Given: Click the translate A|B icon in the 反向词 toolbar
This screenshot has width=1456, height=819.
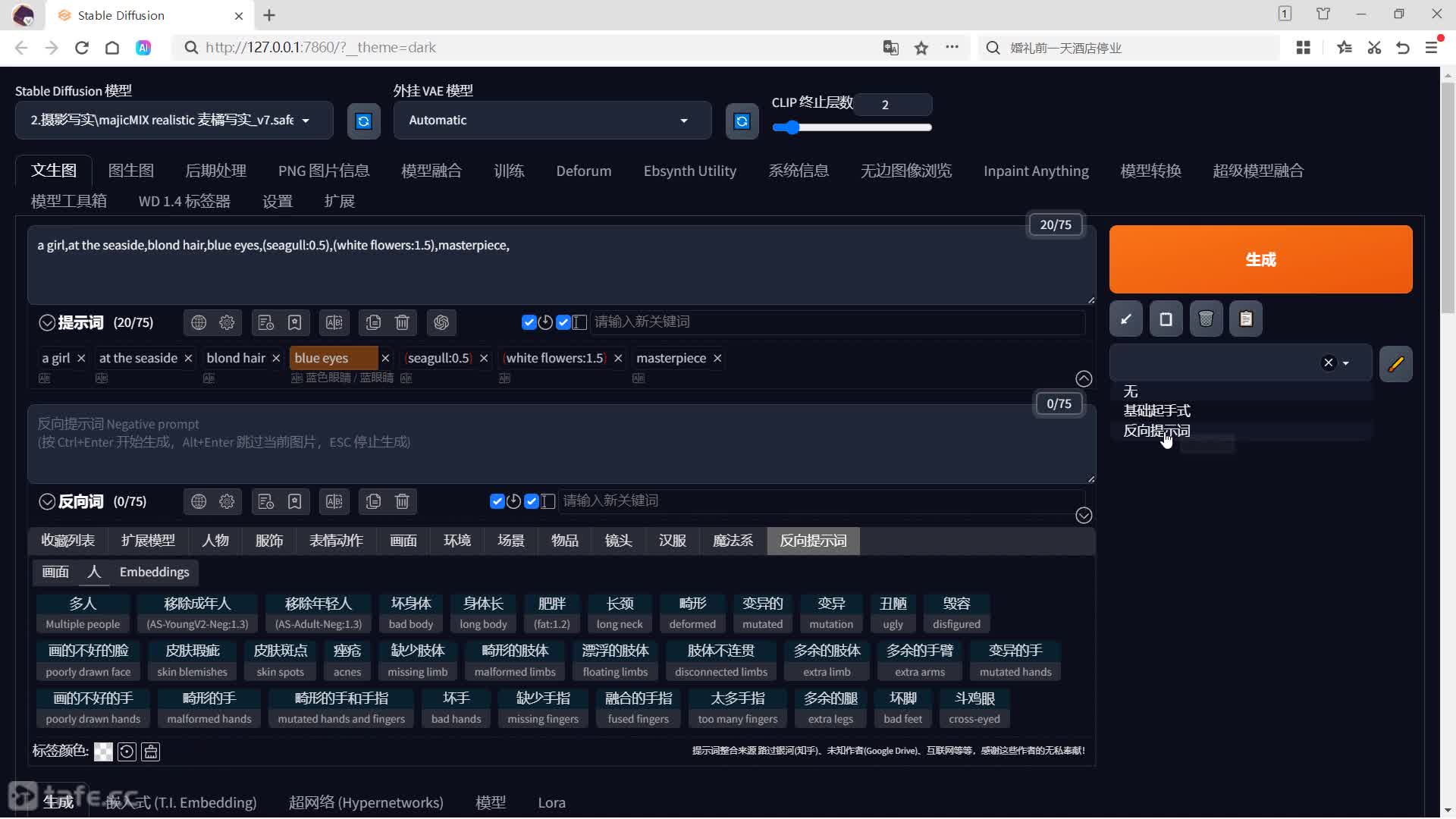Looking at the screenshot, I should 334,501.
